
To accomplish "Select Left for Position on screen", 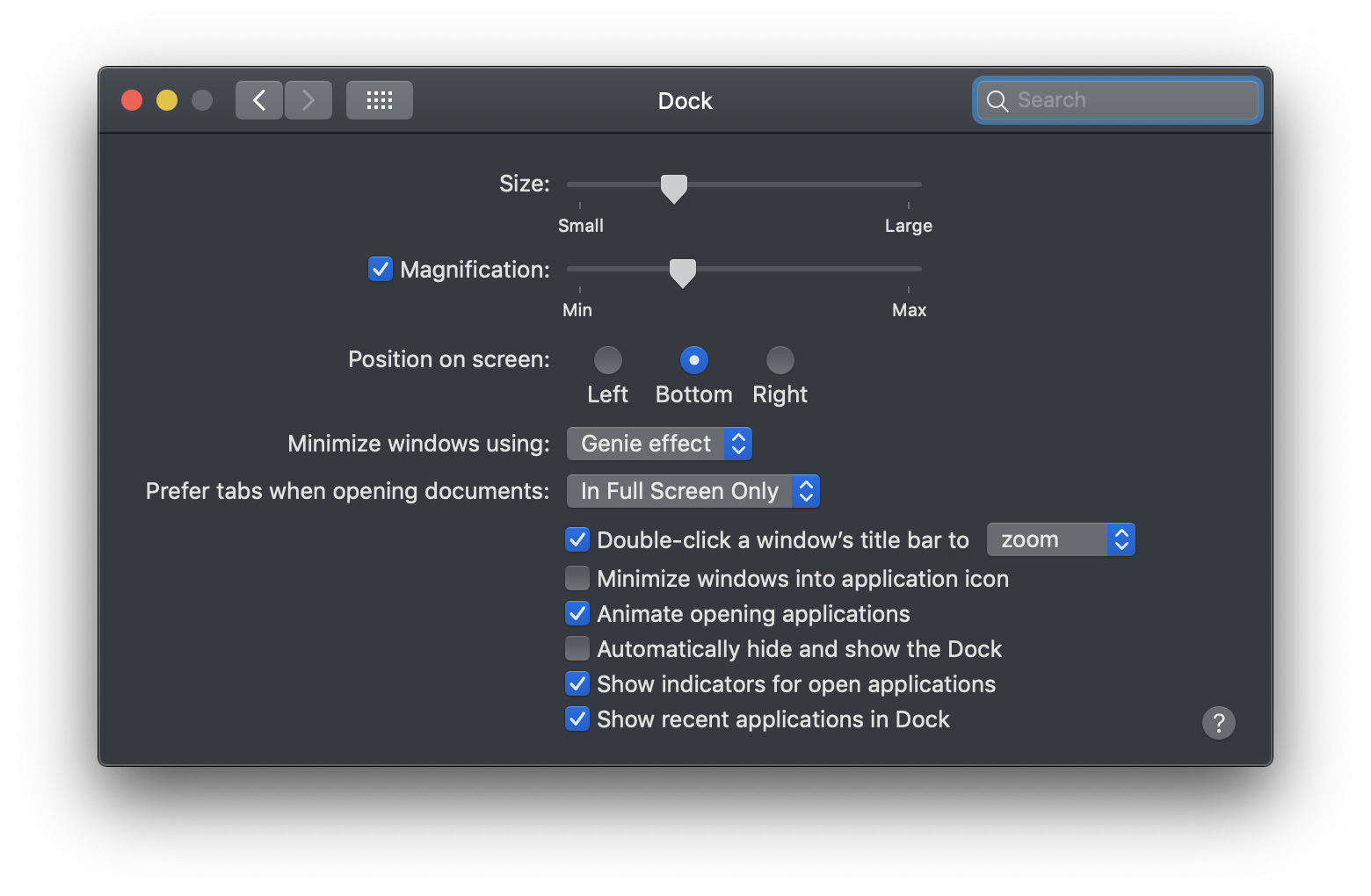I will (607, 359).
